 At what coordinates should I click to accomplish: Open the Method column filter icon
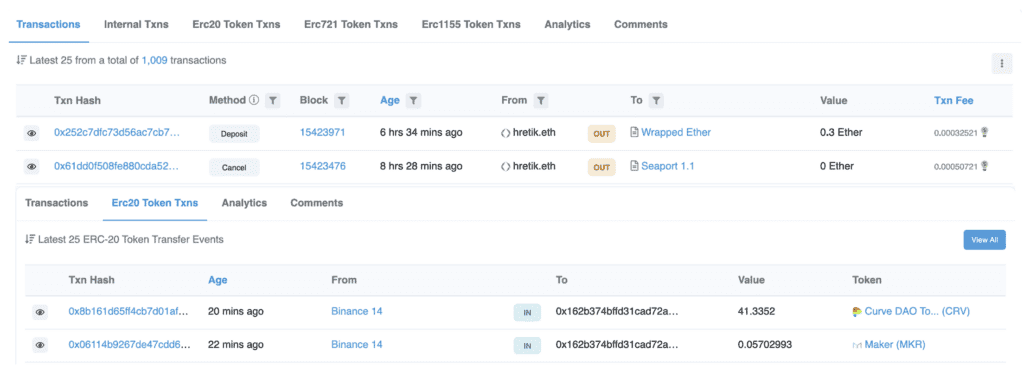click(273, 100)
